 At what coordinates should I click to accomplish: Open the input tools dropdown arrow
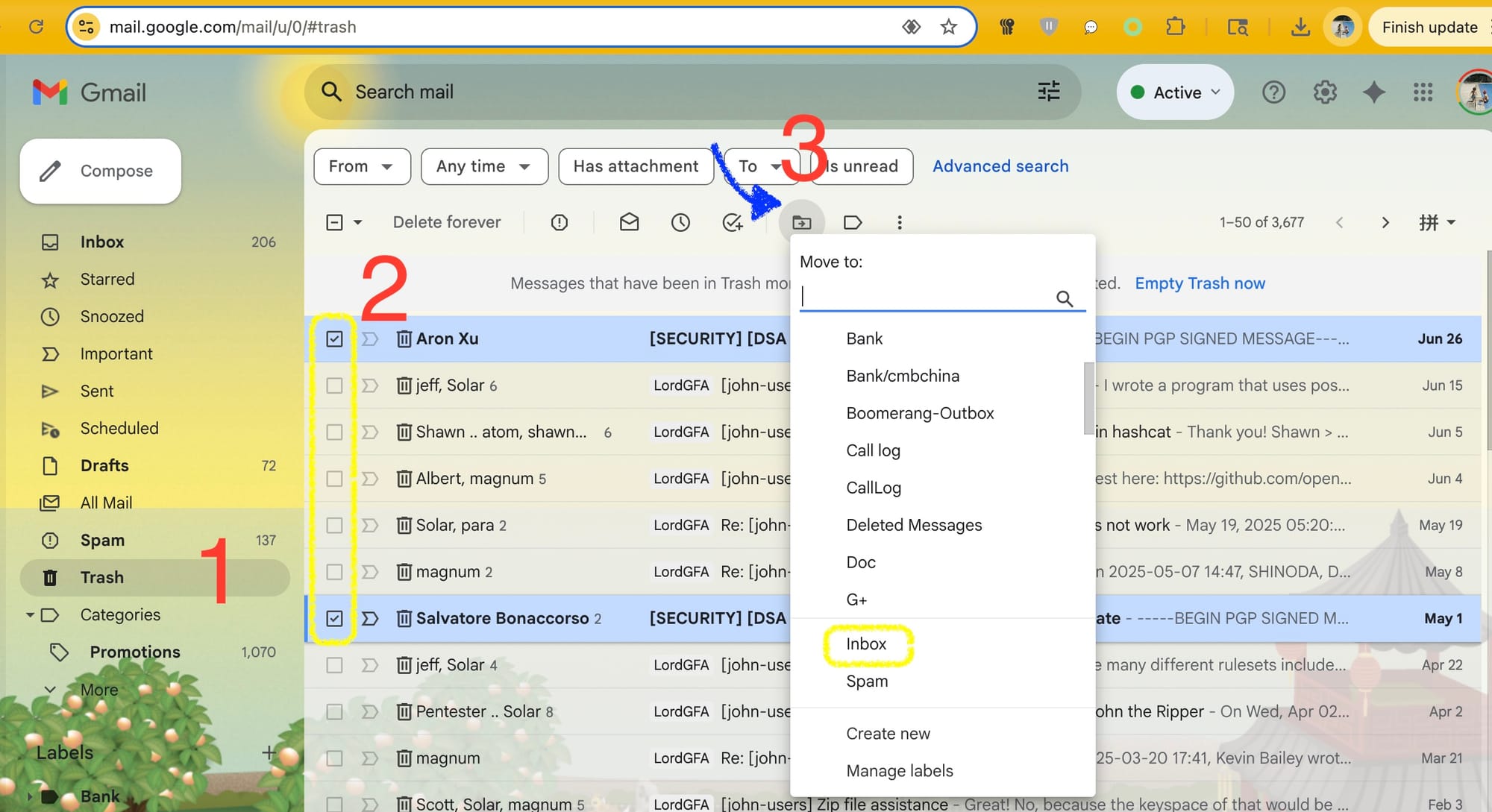[1451, 222]
